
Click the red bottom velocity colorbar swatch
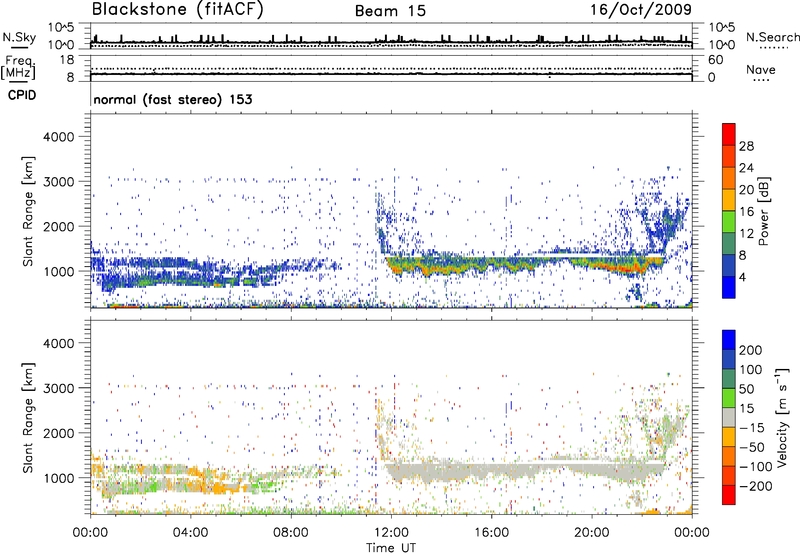[729, 495]
